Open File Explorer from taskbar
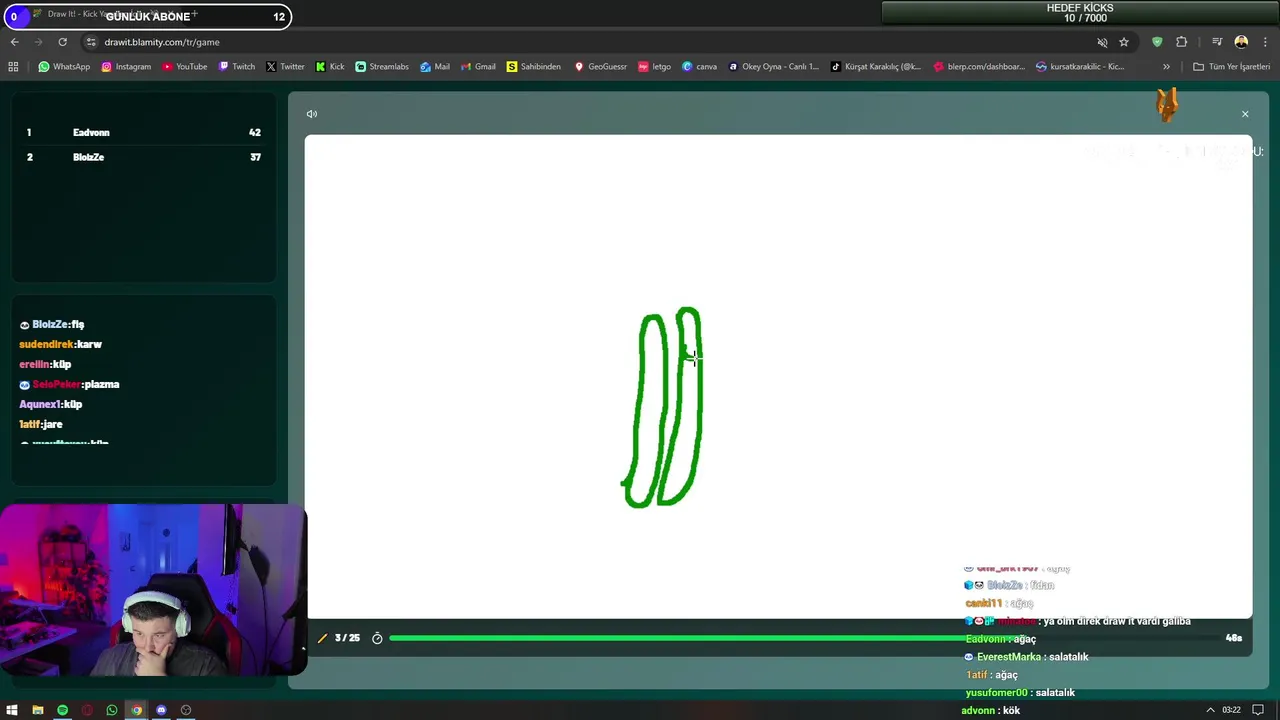The image size is (1280, 720). tap(37, 710)
